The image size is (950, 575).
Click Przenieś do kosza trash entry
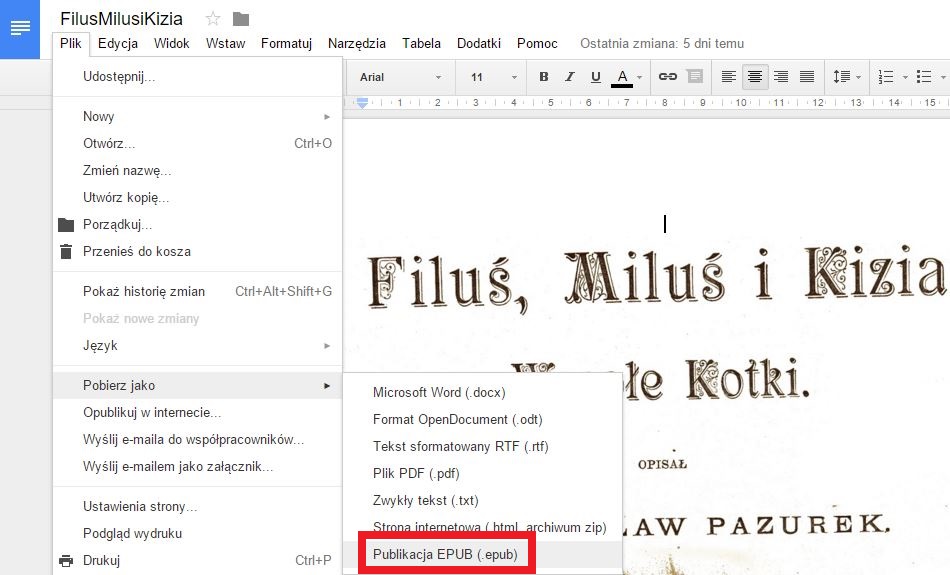(x=198, y=251)
